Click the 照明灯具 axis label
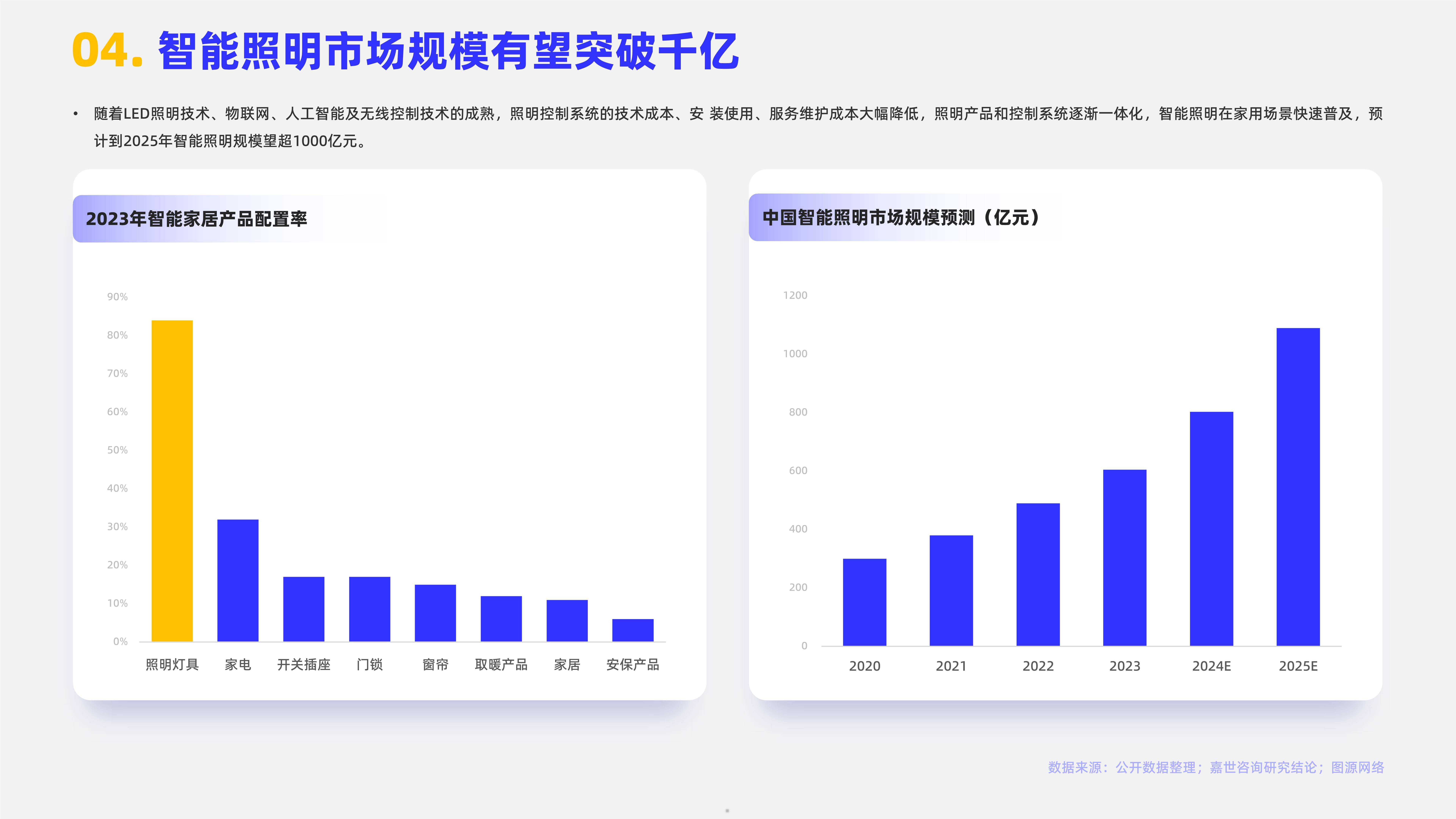 coord(172,665)
